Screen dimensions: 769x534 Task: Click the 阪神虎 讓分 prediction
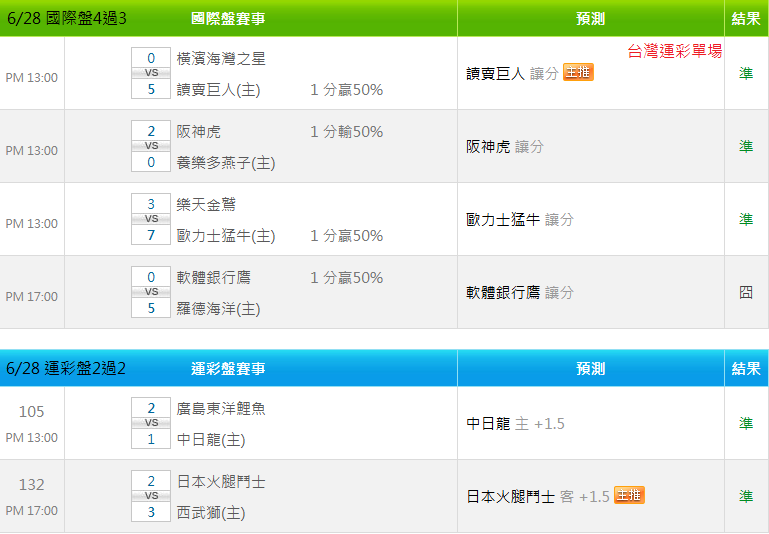click(505, 147)
